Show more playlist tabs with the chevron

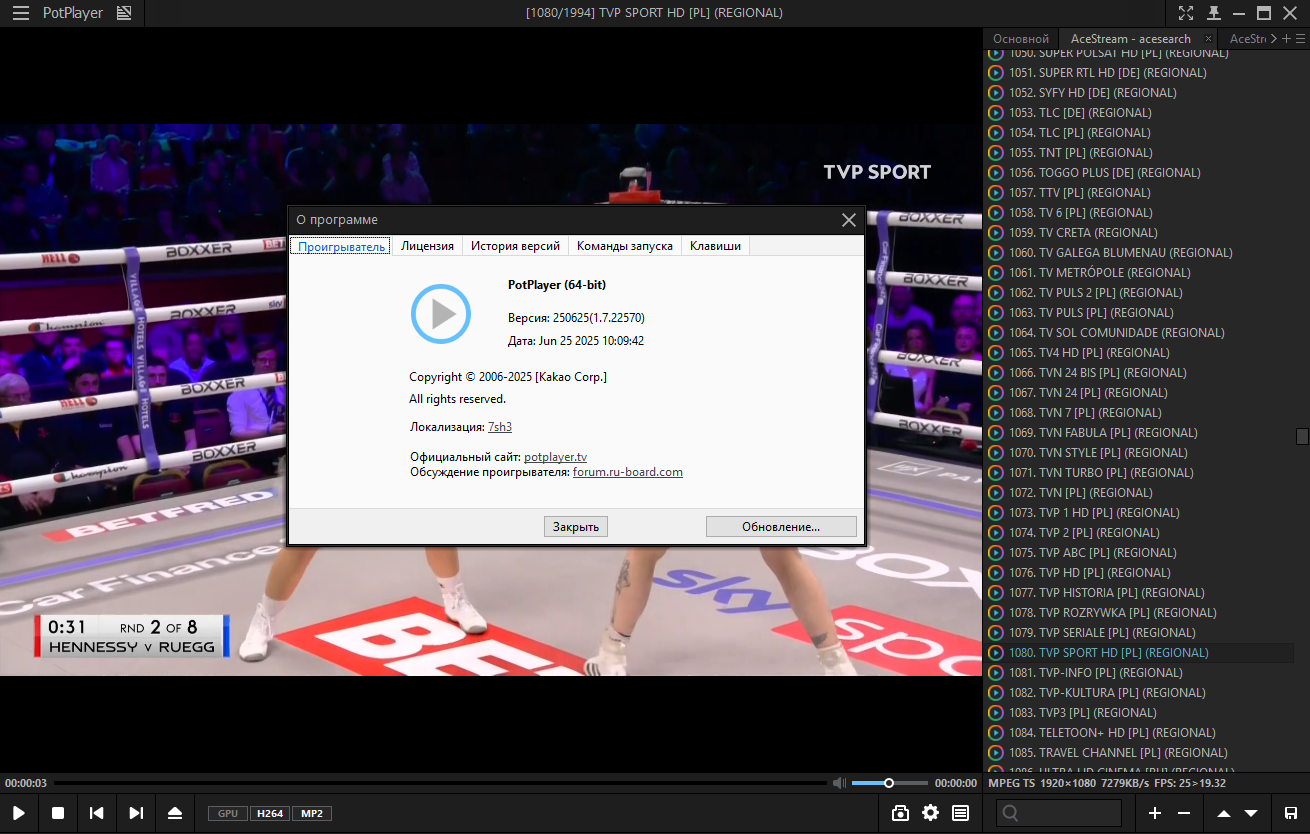(1273, 39)
